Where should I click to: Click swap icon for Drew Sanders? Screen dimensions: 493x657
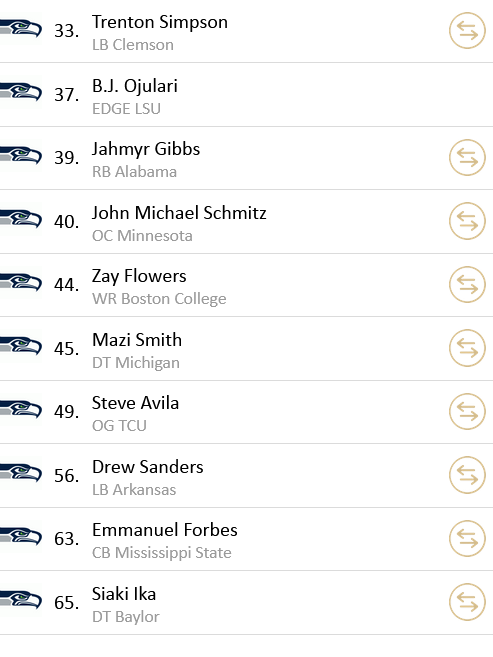click(x=467, y=475)
